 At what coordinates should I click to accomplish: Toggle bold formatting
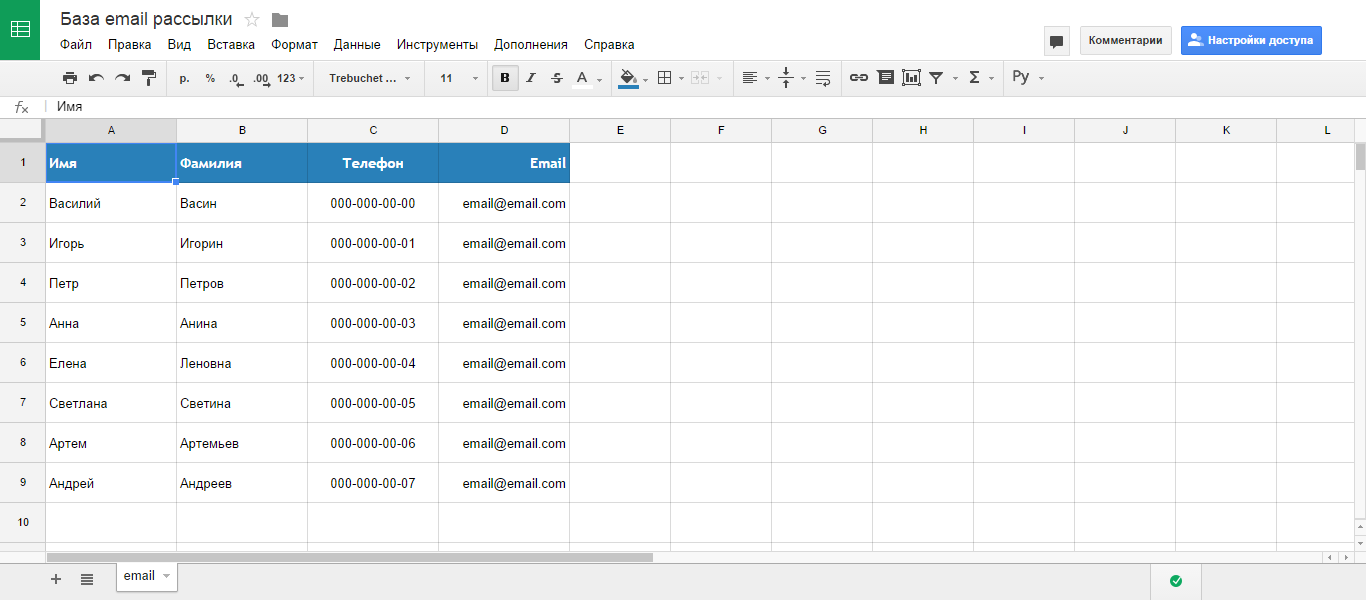pos(505,77)
